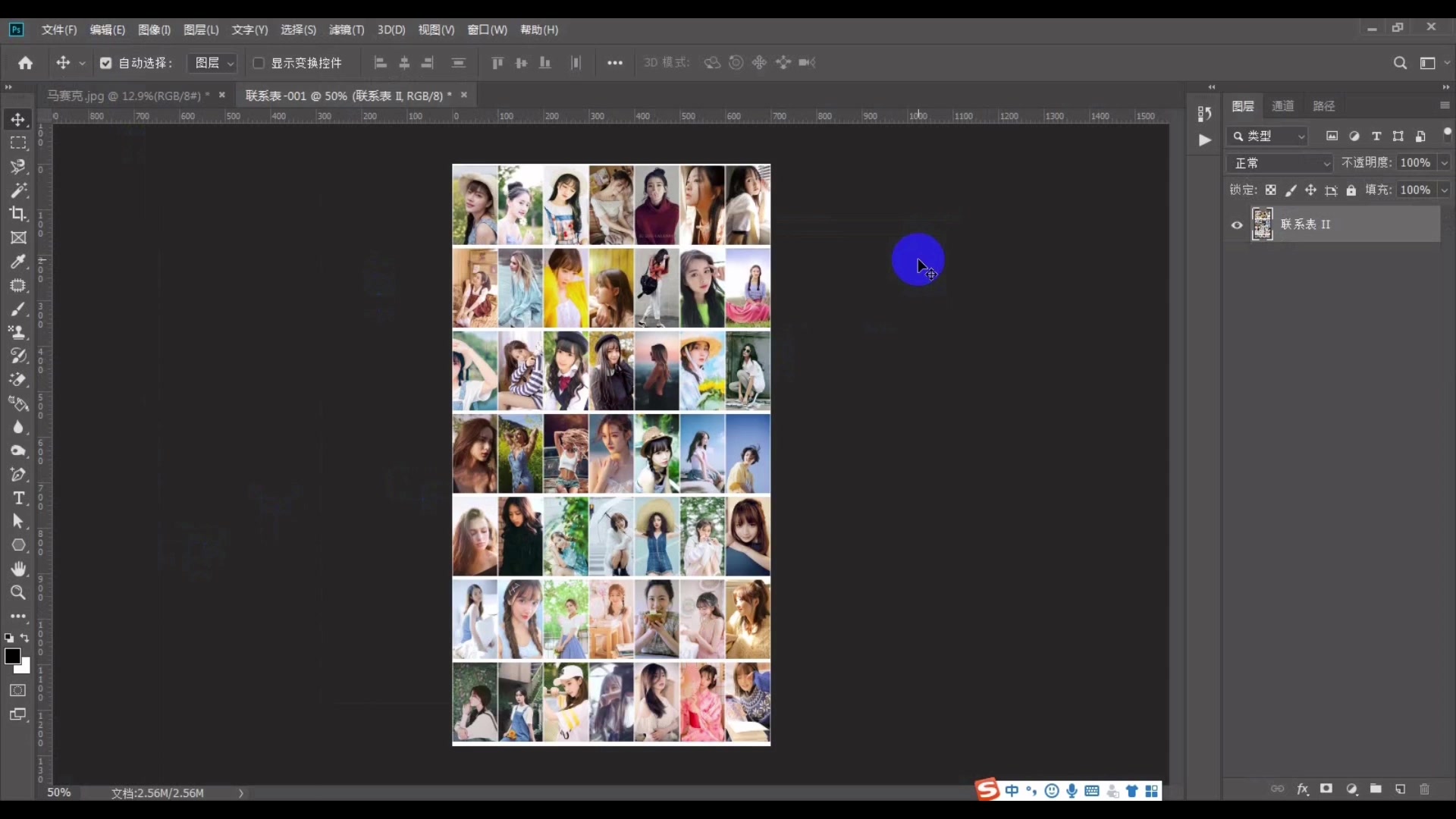Select the Zoom tool
The width and height of the screenshot is (1456, 819).
tap(17, 592)
